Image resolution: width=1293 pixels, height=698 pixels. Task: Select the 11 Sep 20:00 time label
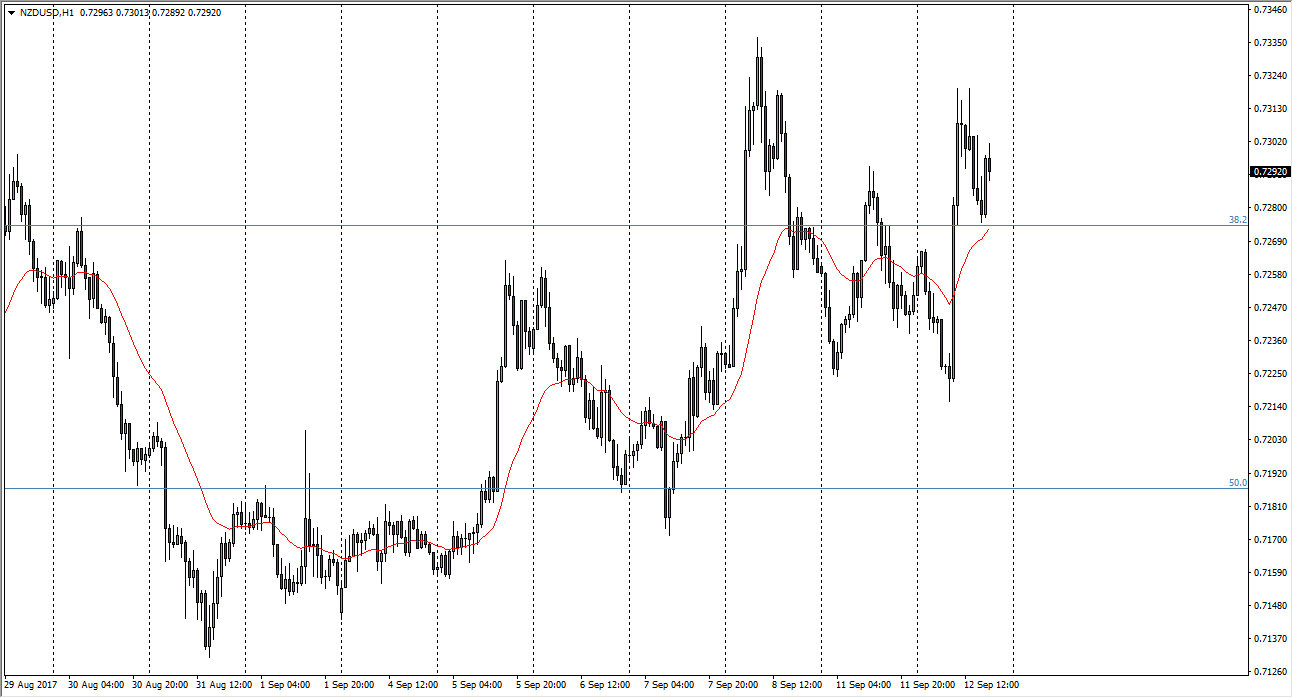pyautogui.click(x=926, y=686)
